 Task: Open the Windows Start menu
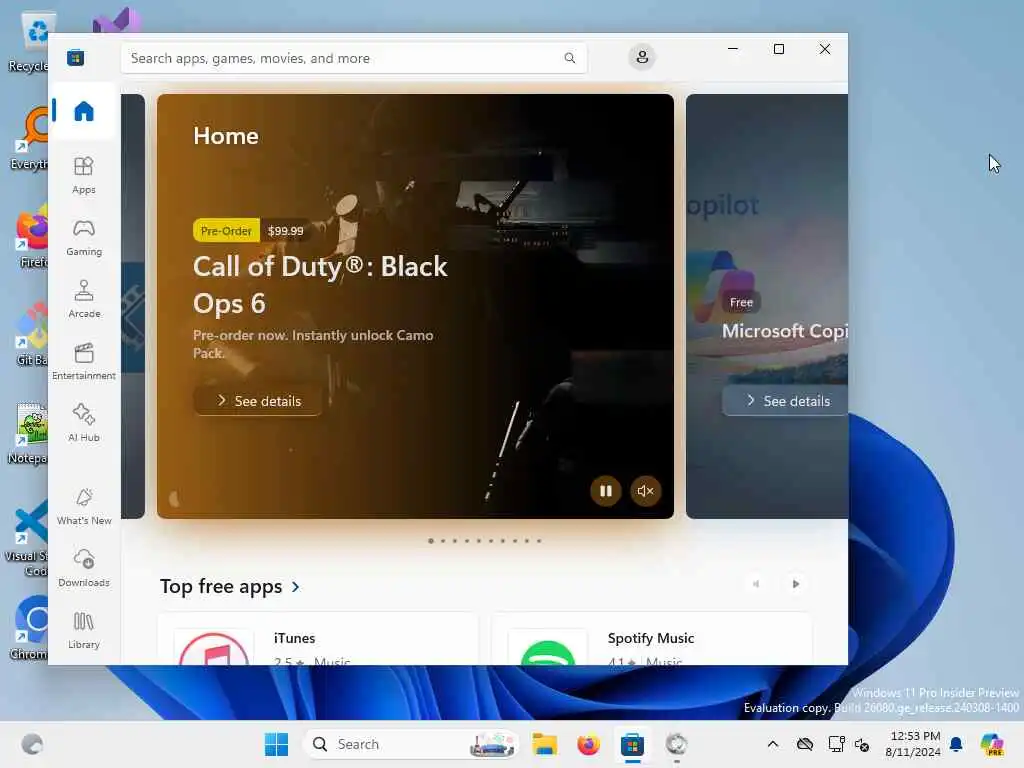coord(276,744)
